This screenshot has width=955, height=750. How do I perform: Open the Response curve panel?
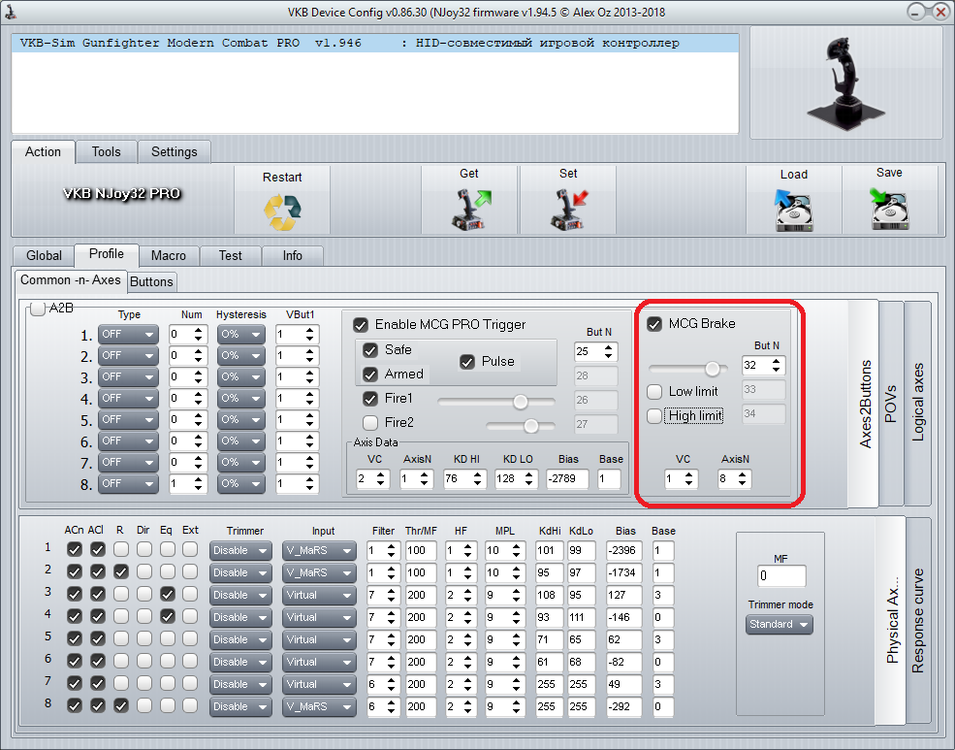click(x=920, y=617)
